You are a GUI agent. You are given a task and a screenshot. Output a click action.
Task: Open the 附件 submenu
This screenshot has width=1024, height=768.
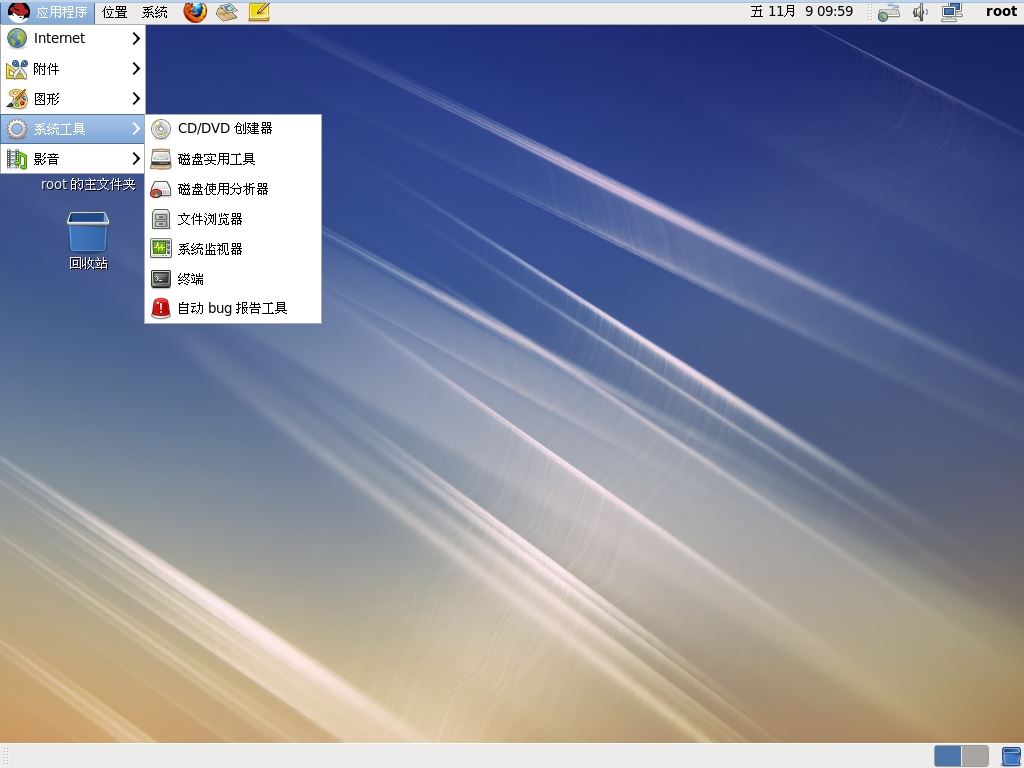click(72, 69)
